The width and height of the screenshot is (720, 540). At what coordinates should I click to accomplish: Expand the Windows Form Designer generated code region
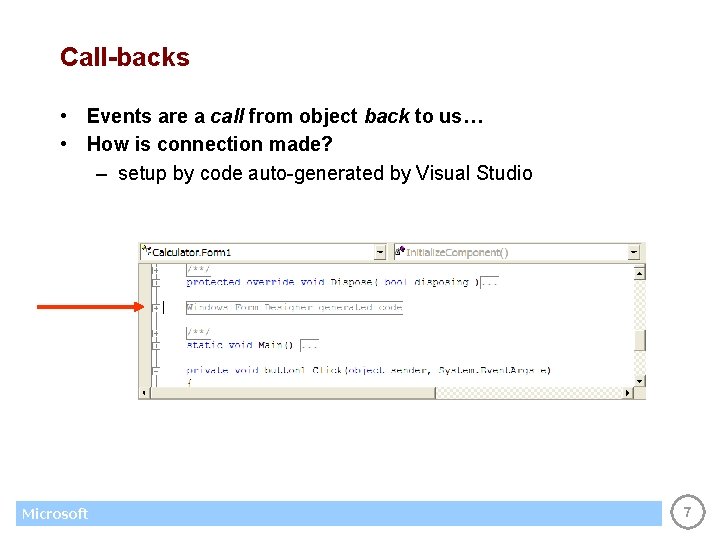tap(156, 307)
